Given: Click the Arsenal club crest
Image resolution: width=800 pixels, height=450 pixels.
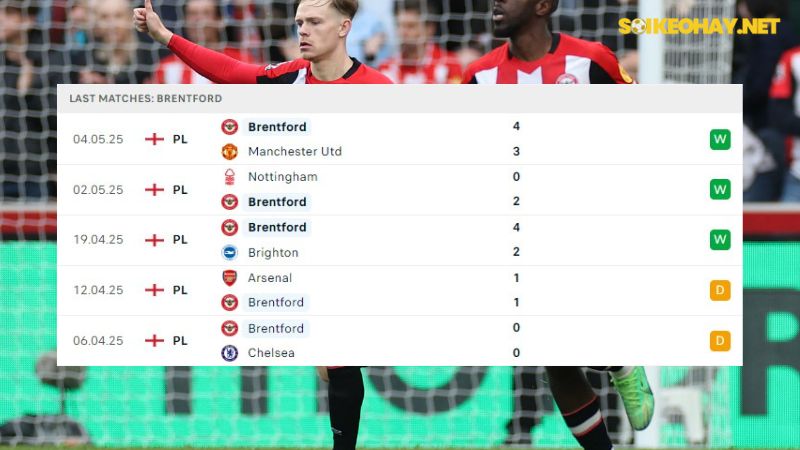Looking at the screenshot, I should click(x=230, y=278).
